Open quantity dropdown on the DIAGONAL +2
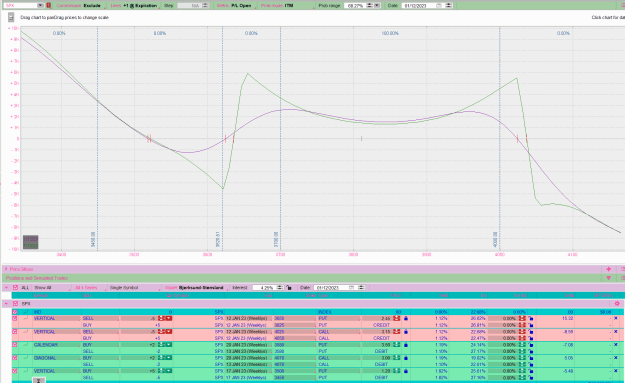The height and width of the screenshot is (383, 625). [x=169, y=358]
